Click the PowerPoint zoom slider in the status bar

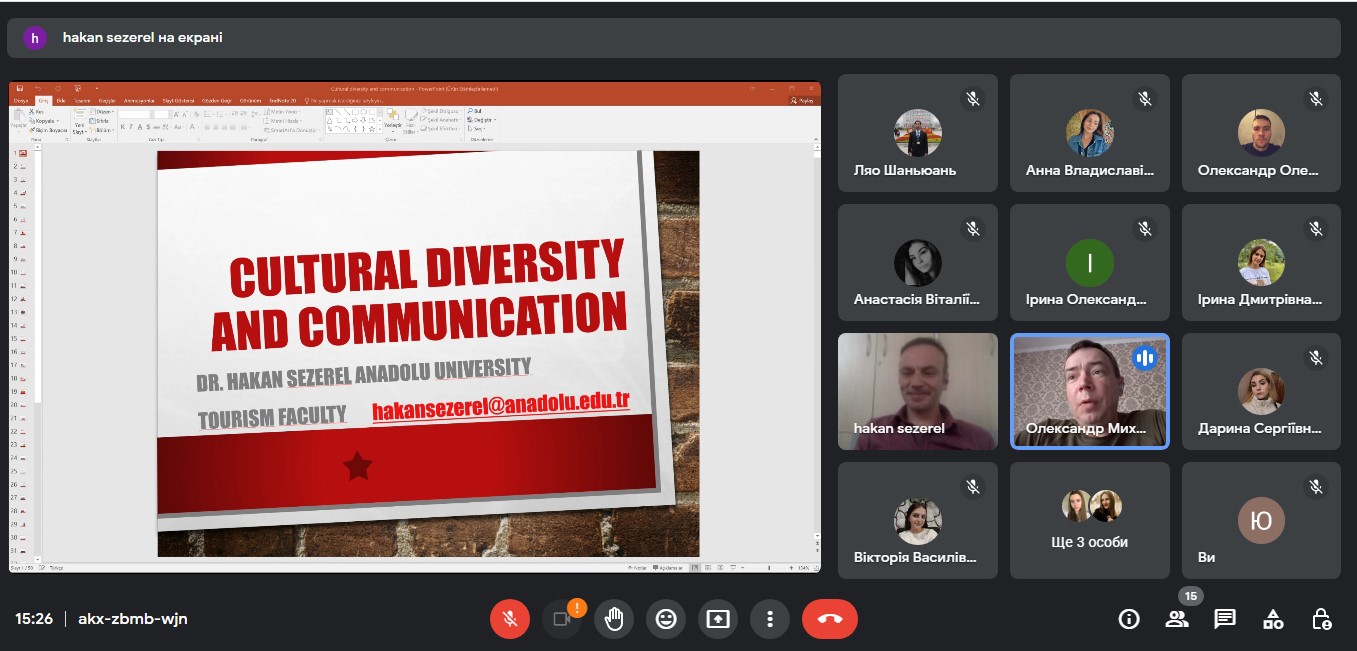767,568
